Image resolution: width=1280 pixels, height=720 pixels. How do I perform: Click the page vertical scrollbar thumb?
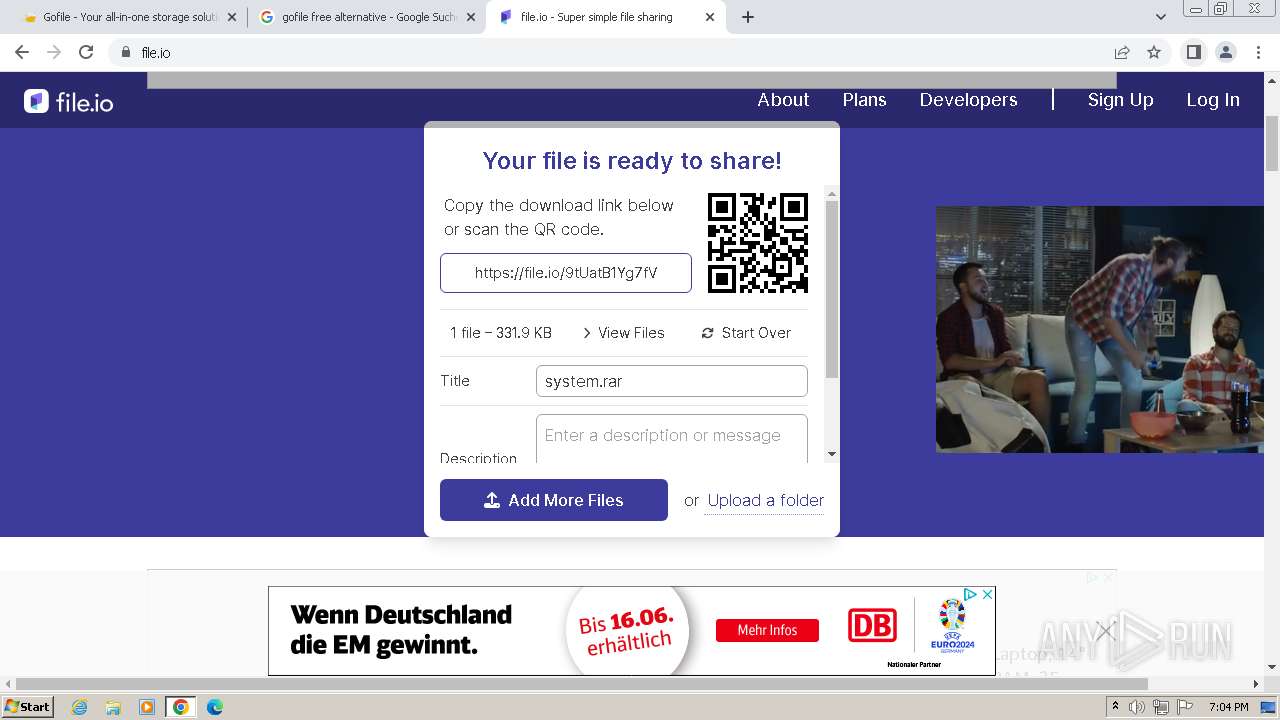pos(1272,144)
